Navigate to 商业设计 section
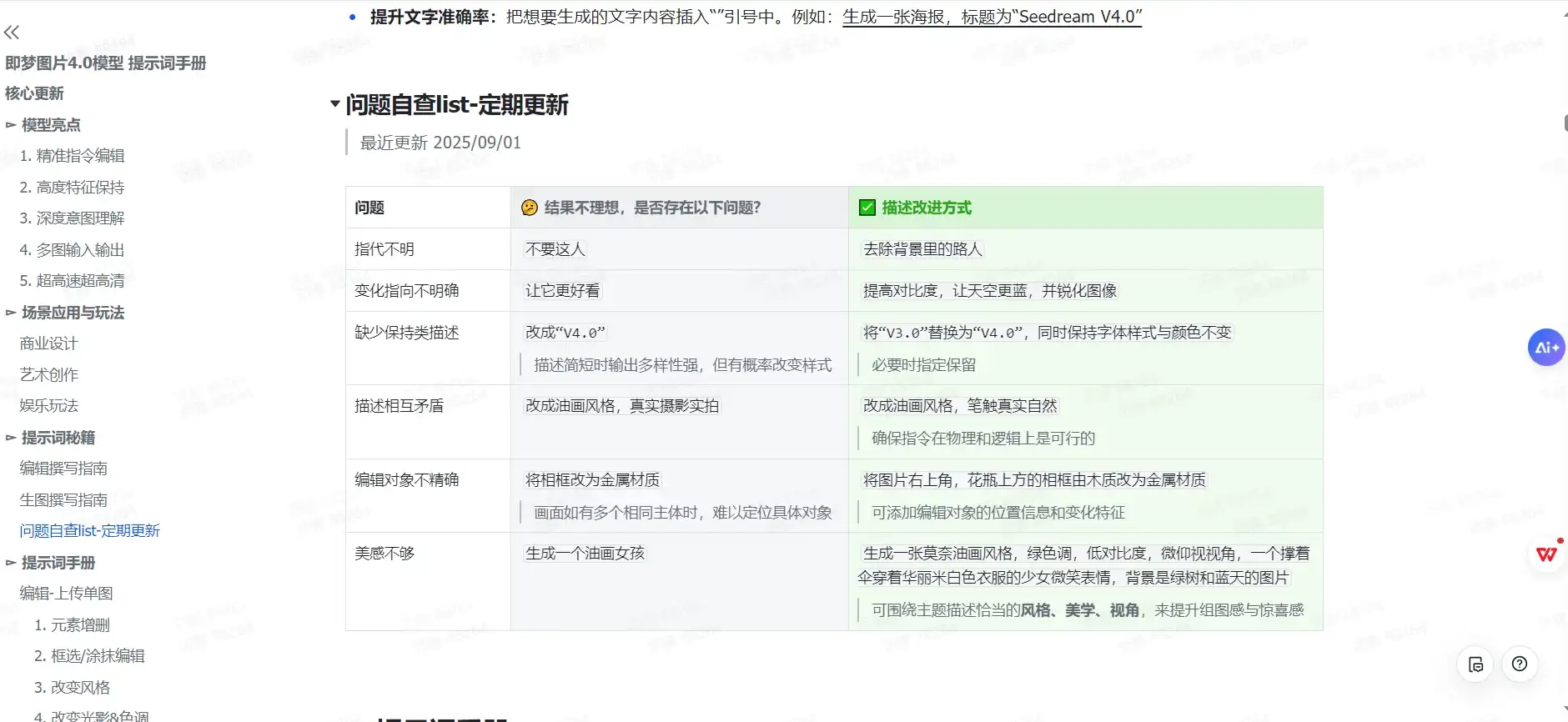1568x722 pixels. [49, 343]
